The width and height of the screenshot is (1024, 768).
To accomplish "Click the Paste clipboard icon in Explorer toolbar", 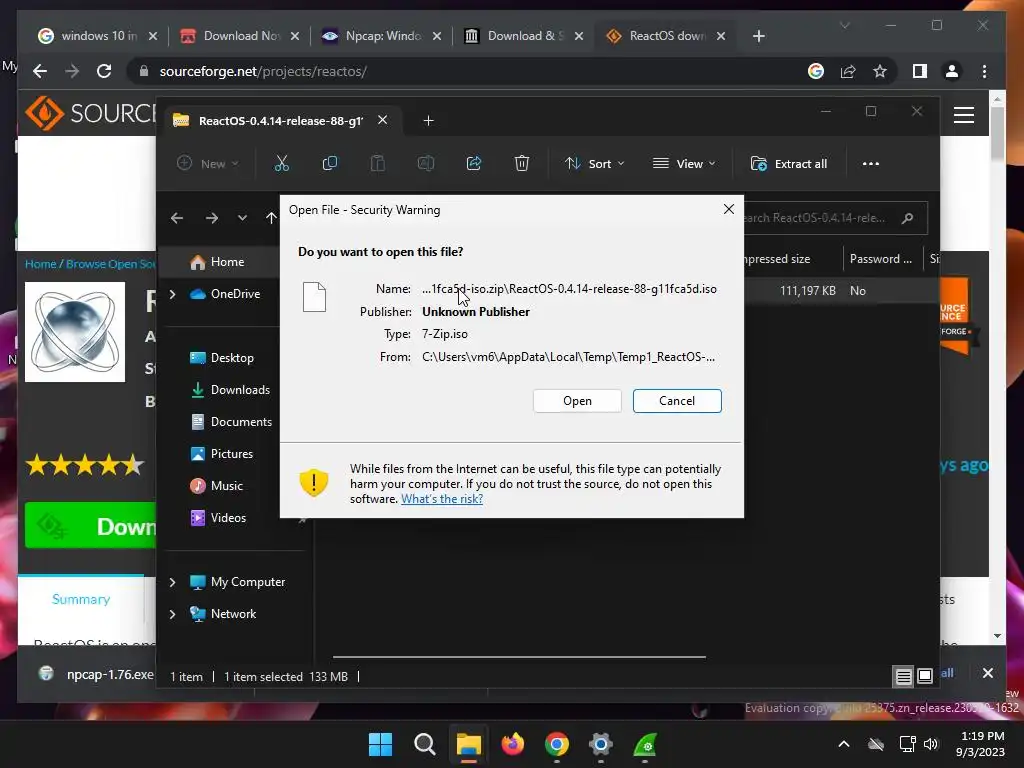I will click(x=377, y=163).
